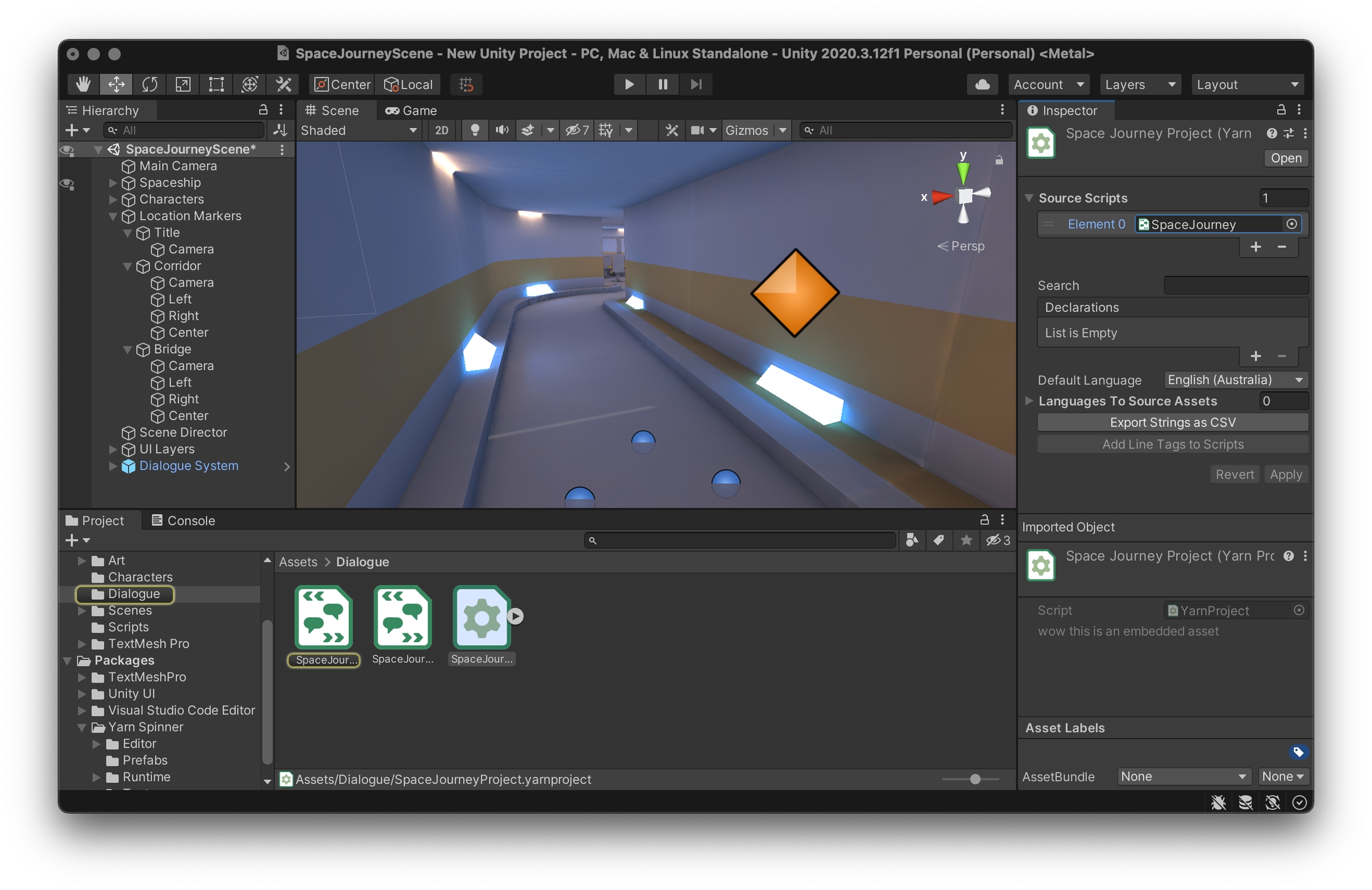Toggle scene audio speaker icon
Screen dimensions: 1372x890
click(501, 130)
